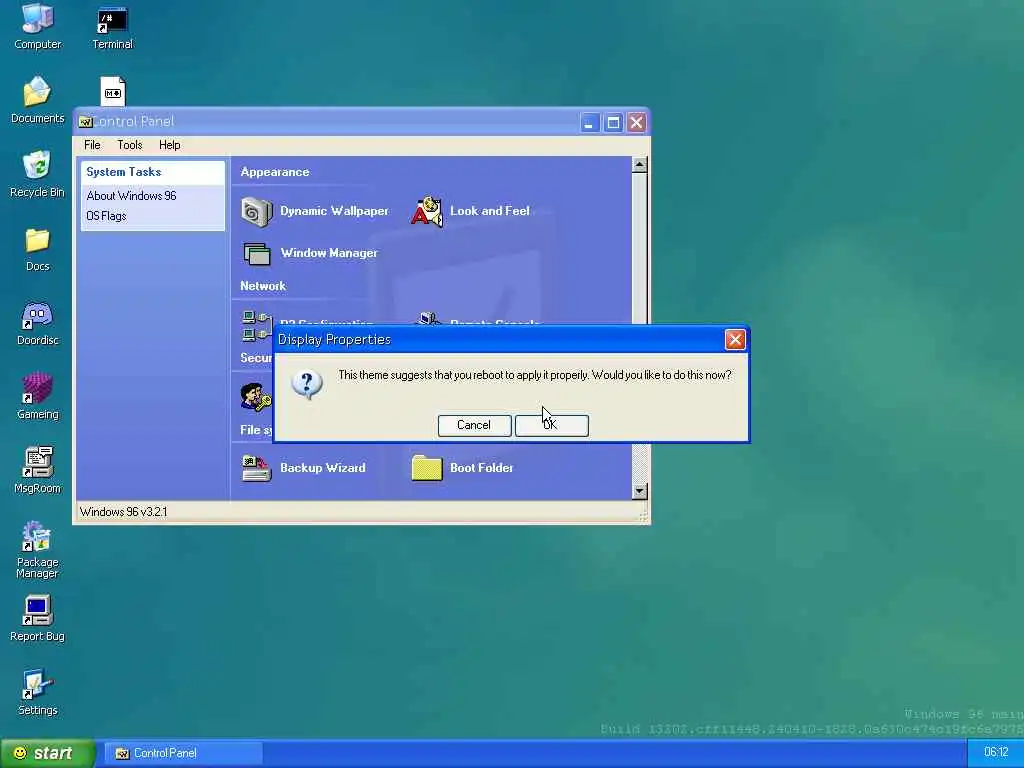Open the MsgRoom shortcut
1024x768 pixels.
click(x=37, y=470)
